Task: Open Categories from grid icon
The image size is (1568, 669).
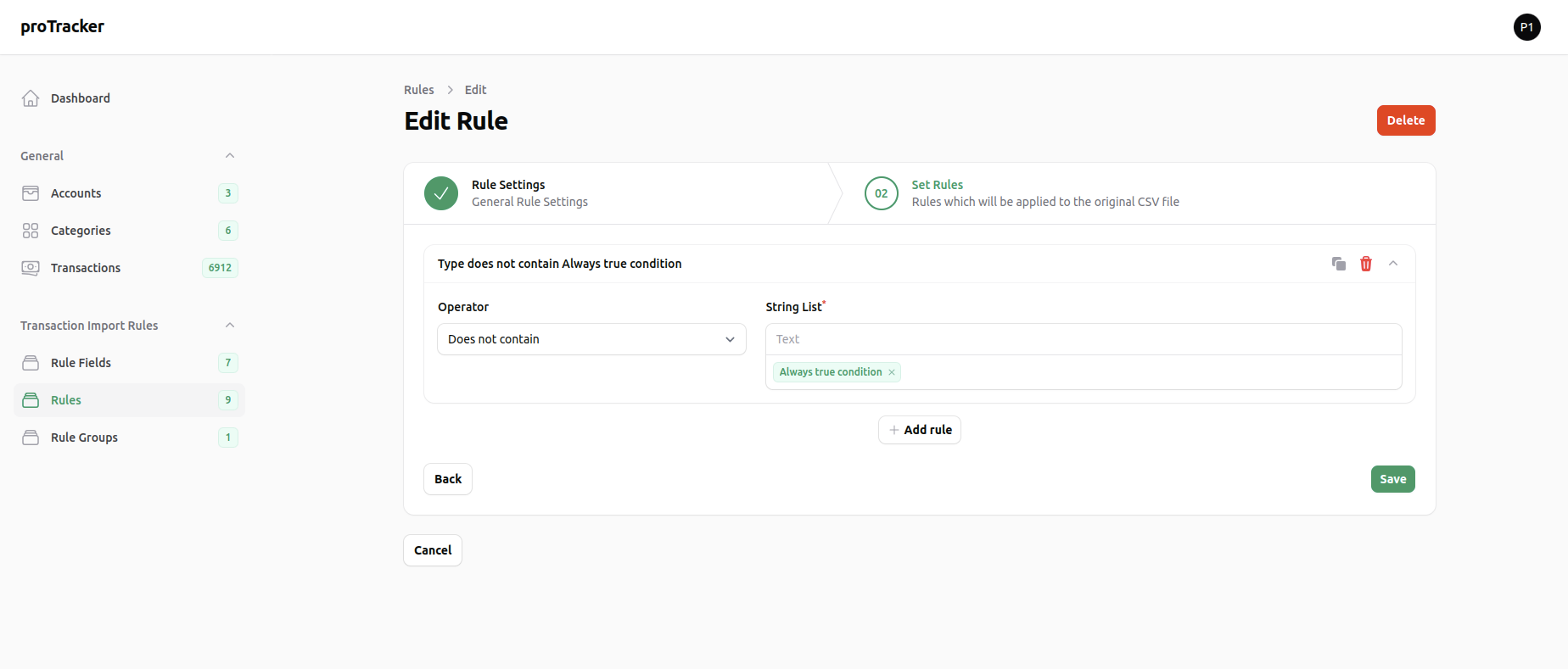Action: click(31, 231)
